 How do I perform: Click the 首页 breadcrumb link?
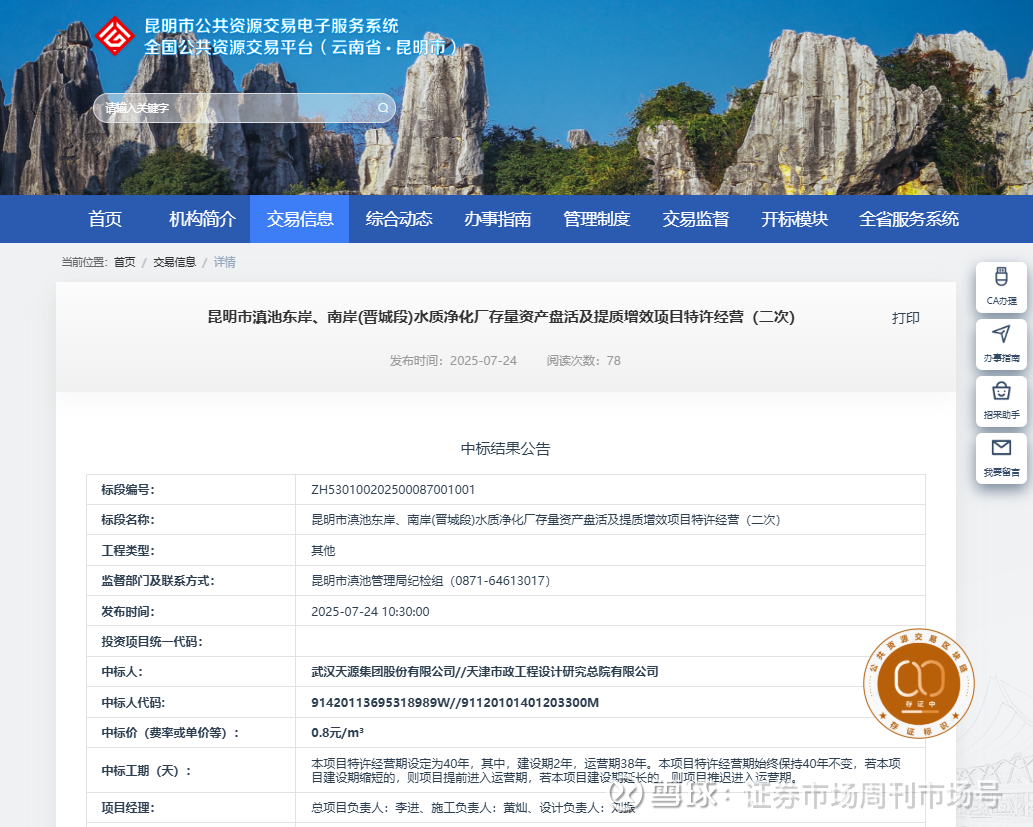click(125, 262)
